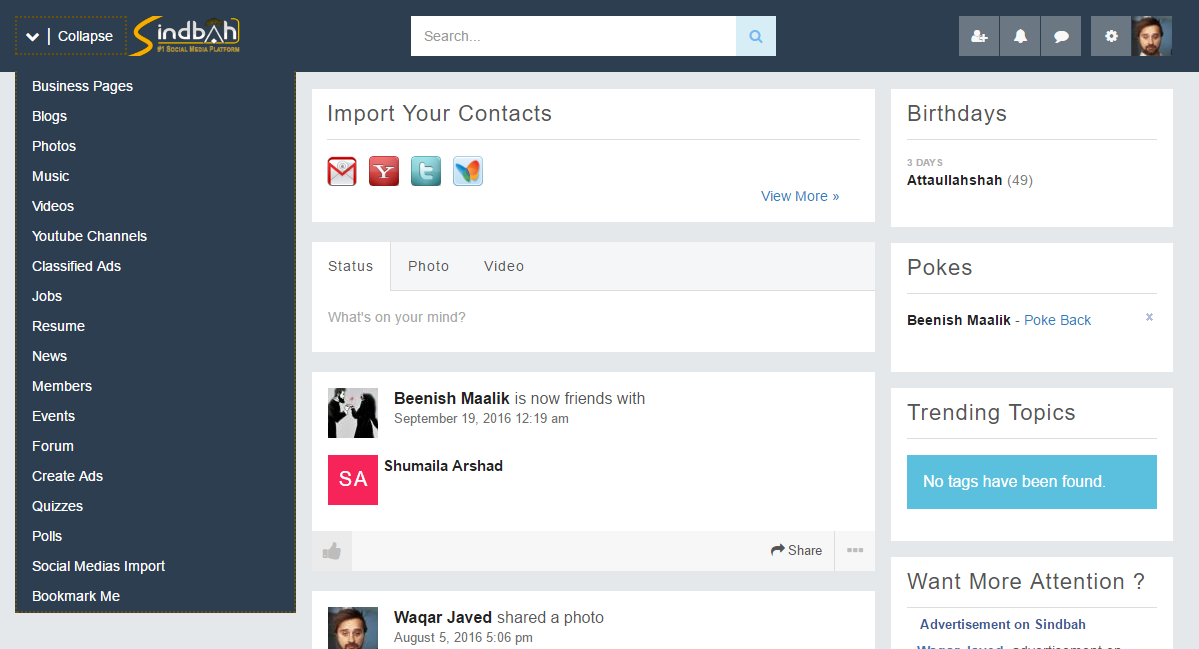Screen dimensions: 1199x649
Task: Like Beenish Maalik's post with thumbs up
Action: coord(332,551)
